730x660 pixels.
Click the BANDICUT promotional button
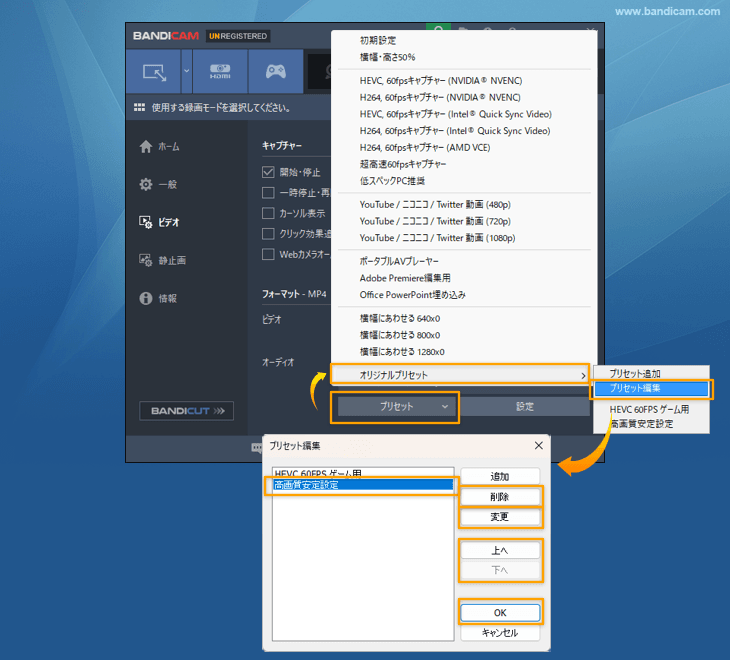[186, 411]
